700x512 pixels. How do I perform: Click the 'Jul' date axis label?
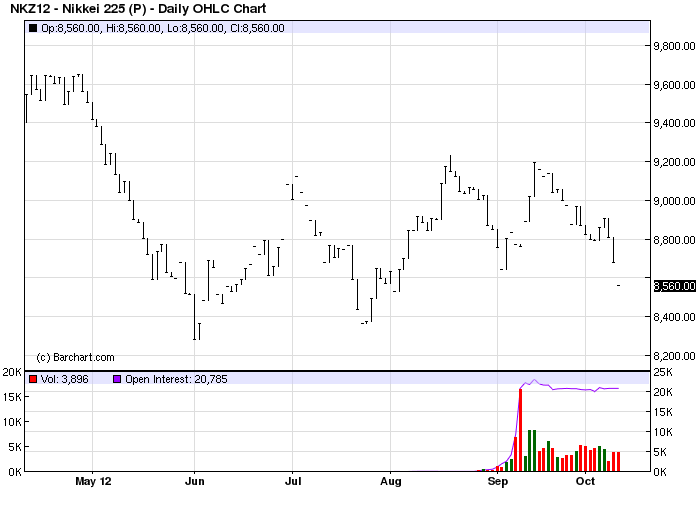pyautogui.click(x=293, y=481)
